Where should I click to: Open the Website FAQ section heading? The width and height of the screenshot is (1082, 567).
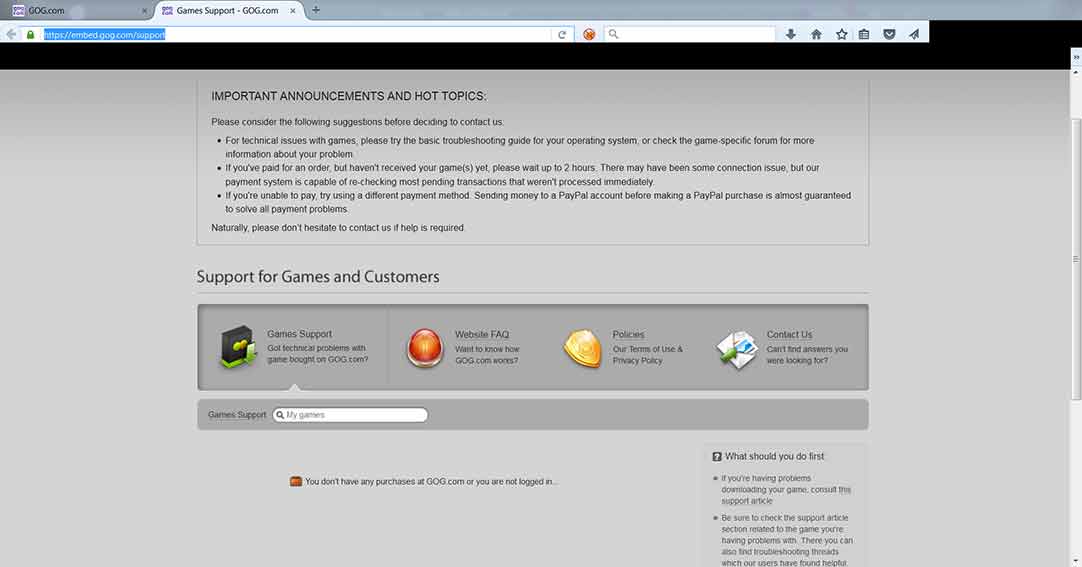coord(482,334)
